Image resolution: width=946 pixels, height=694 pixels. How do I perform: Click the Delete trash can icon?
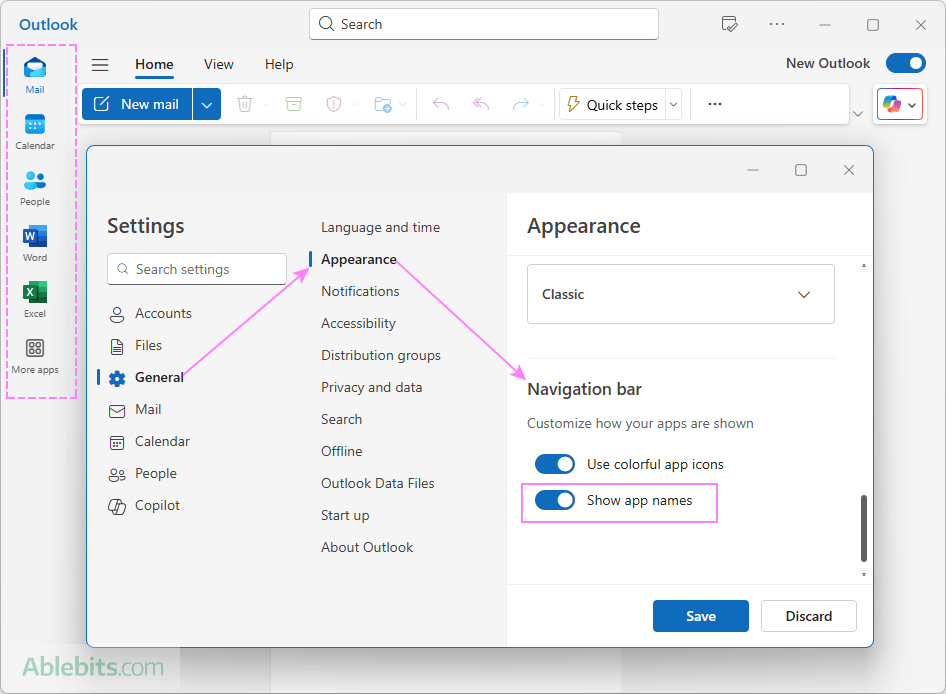click(245, 104)
